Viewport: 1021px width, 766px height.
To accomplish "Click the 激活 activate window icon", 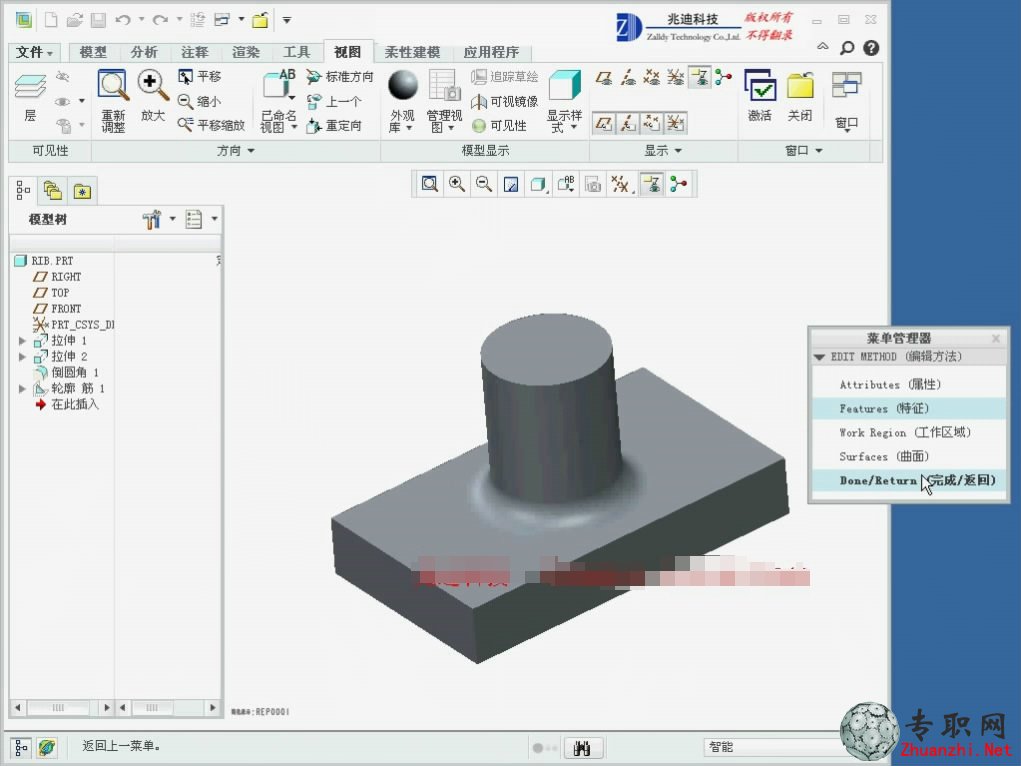I will (759, 86).
